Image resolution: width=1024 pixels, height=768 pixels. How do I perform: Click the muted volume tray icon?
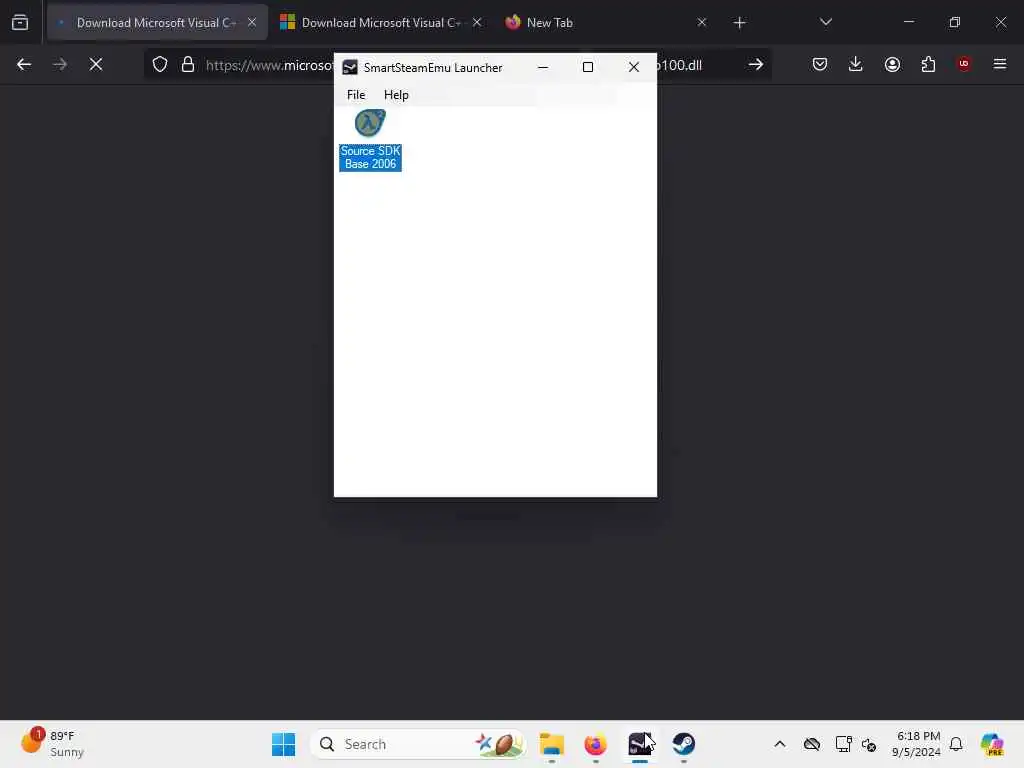(869, 744)
